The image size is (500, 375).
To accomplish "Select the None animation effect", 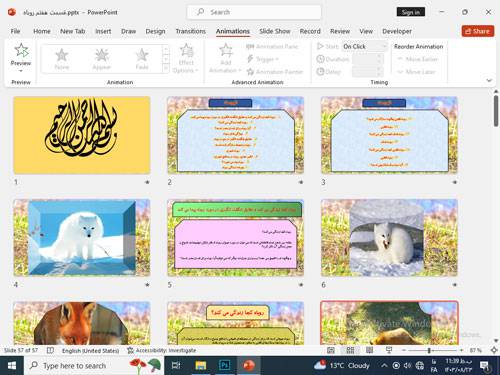I will (x=62, y=59).
